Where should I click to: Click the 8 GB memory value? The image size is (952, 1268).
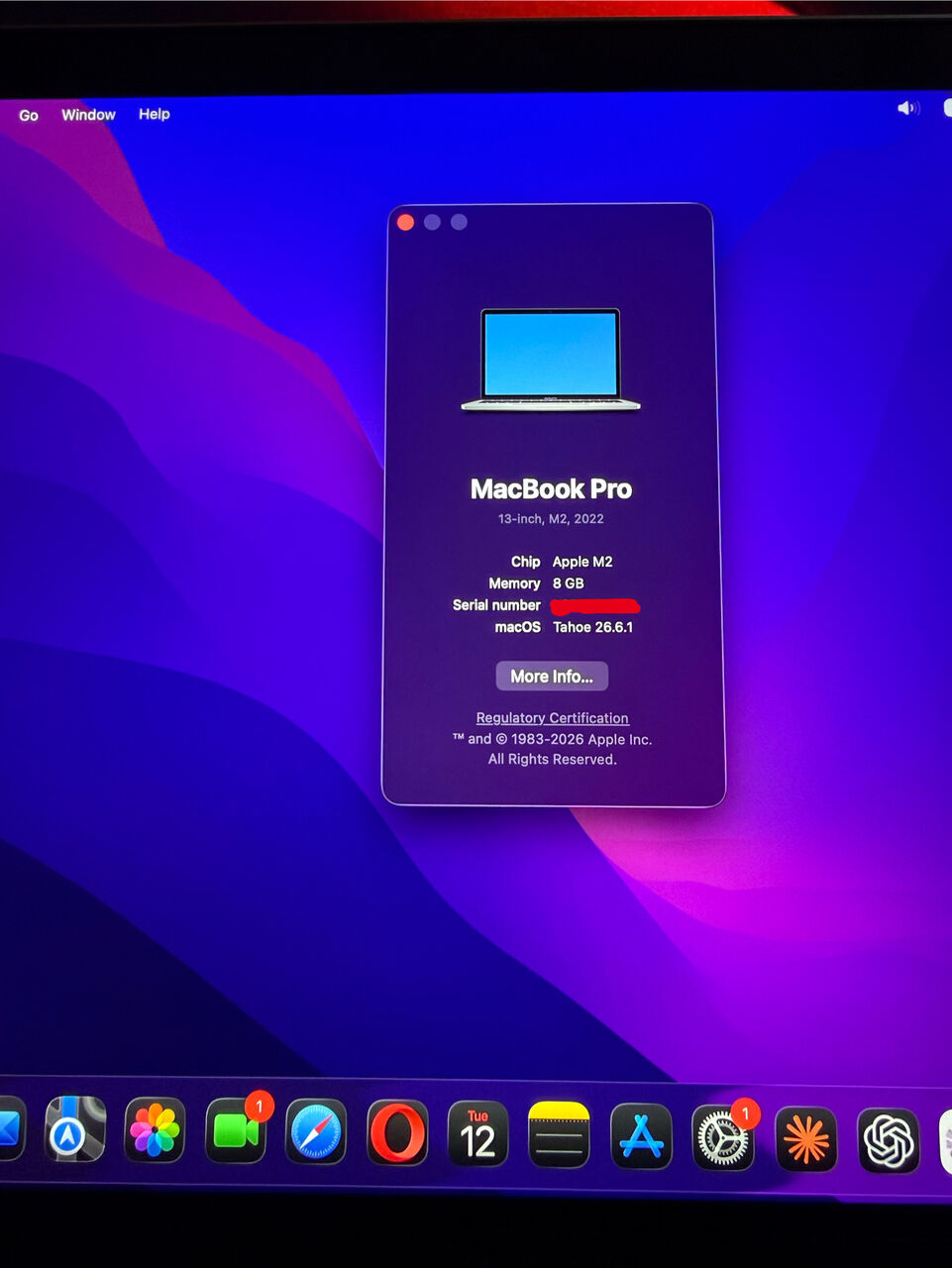[569, 583]
